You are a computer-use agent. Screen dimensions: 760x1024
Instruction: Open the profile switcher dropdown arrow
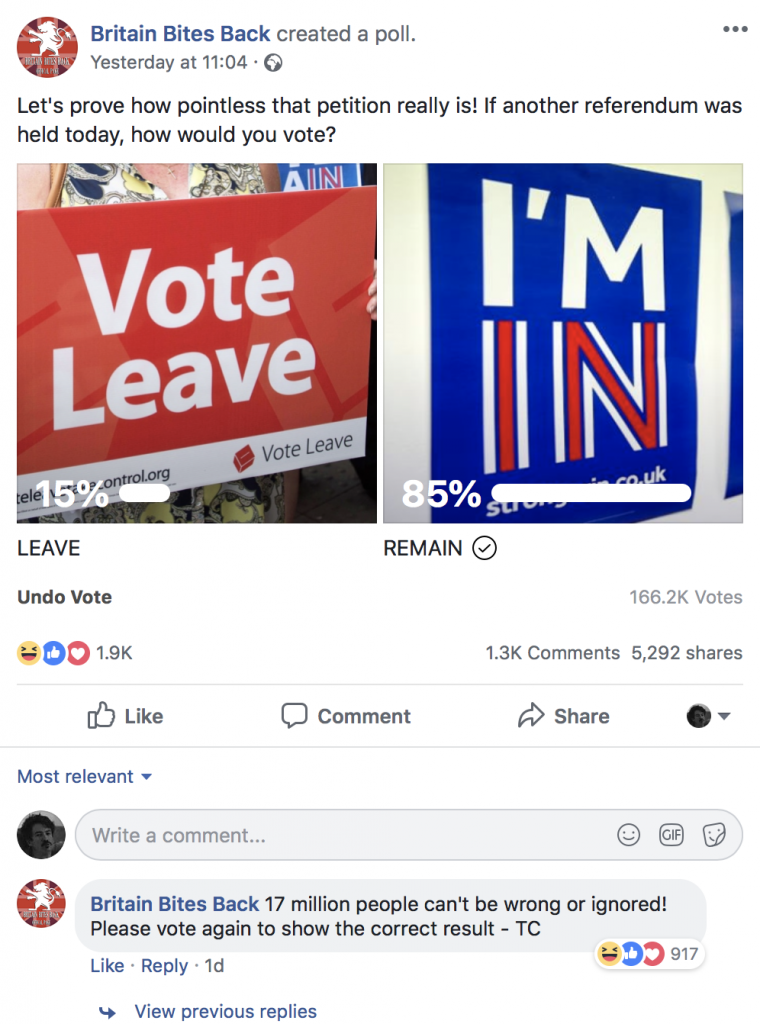coord(724,716)
